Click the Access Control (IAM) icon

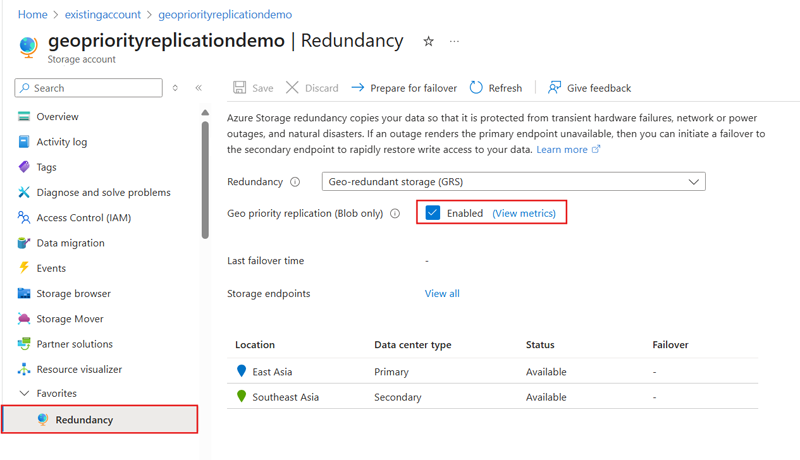[x=24, y=218]
